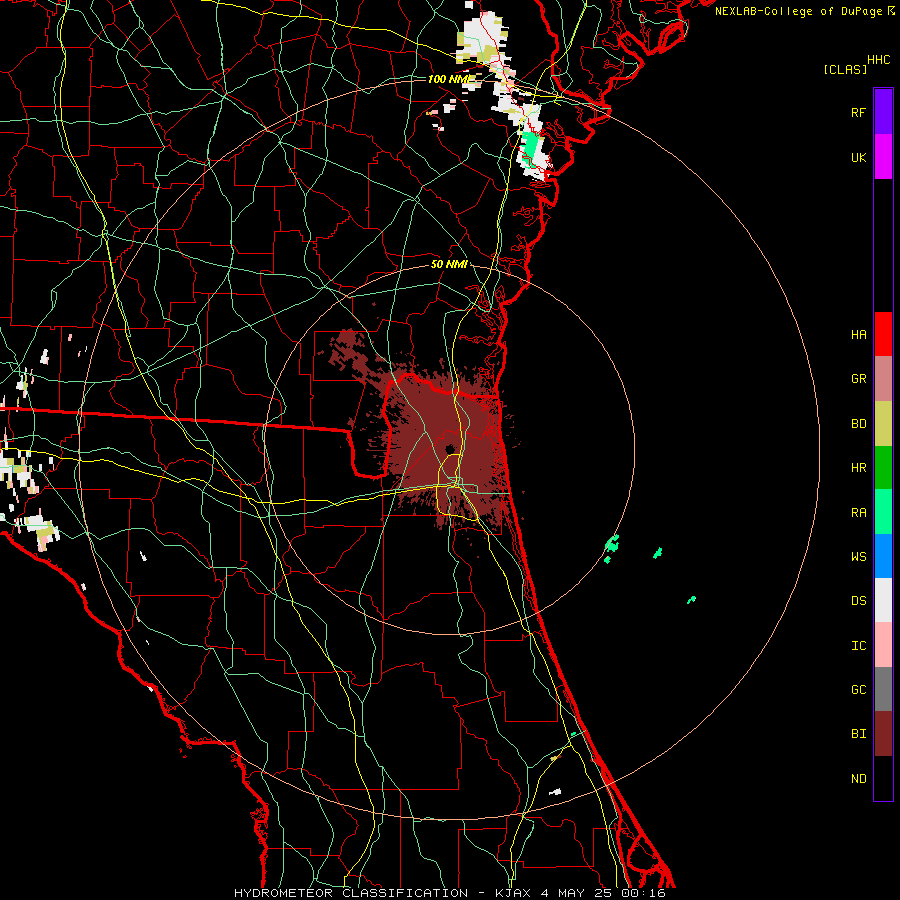The image size is (900, 900).
Task: Click the "WS" legend label
Action: [x=859, y=557]
